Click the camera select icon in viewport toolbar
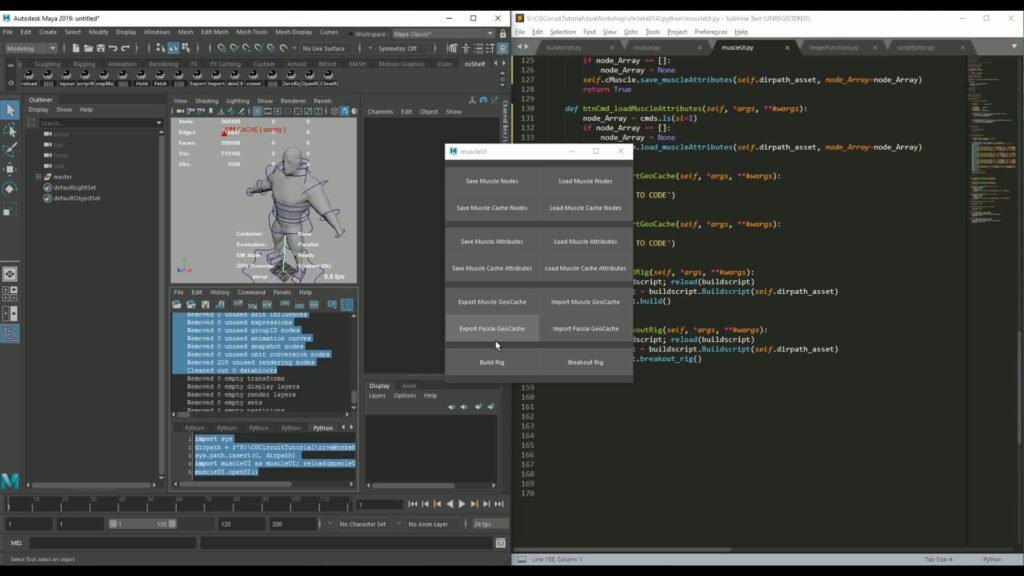Viewport: 1024px width, 576px height. point(180,112)
